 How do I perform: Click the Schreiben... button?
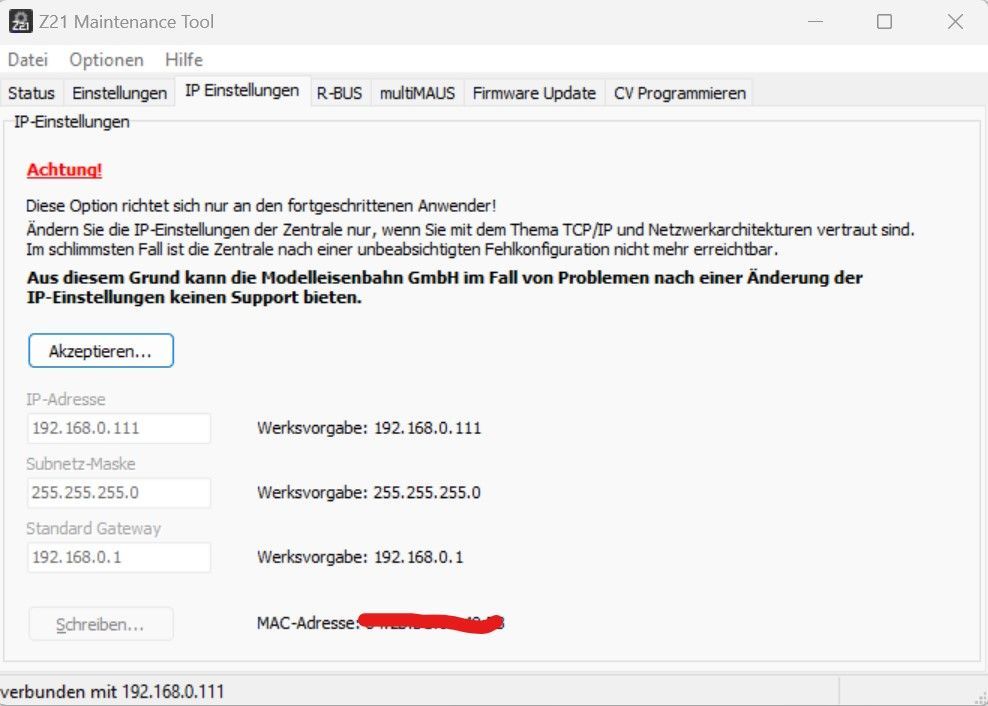101,625
